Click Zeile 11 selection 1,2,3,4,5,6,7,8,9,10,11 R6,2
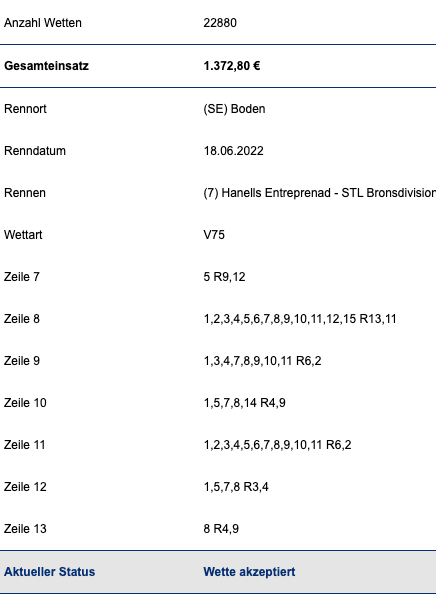 277,445
